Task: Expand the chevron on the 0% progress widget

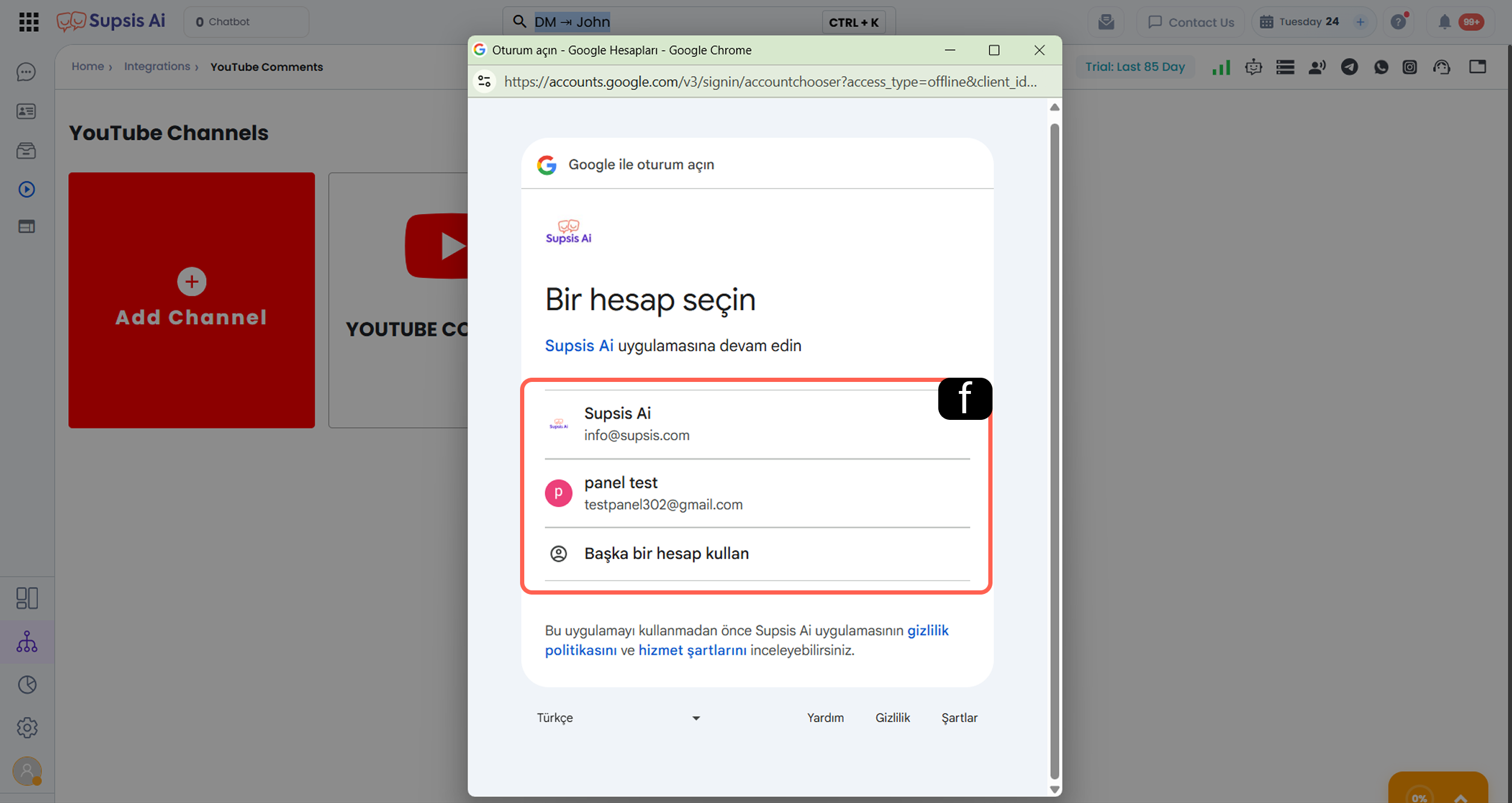Action: coord(1460,798)
